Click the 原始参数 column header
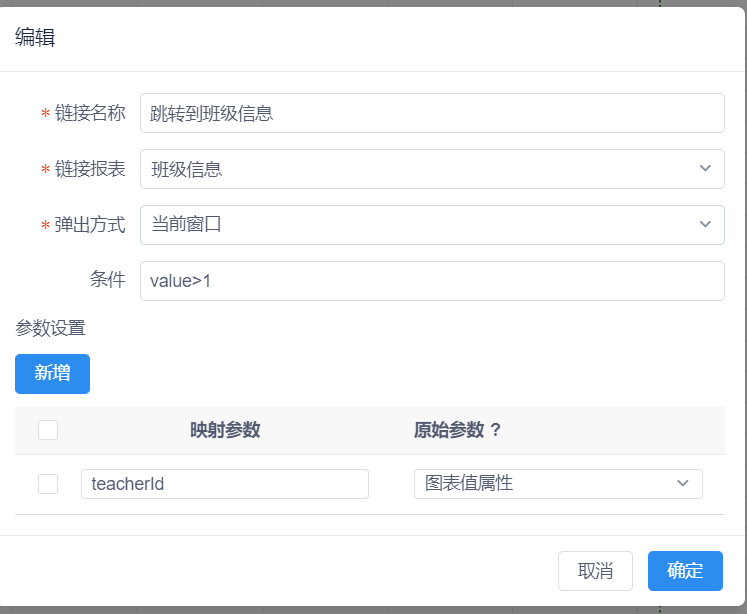747x614 pixels. click(x=449, y=430)
